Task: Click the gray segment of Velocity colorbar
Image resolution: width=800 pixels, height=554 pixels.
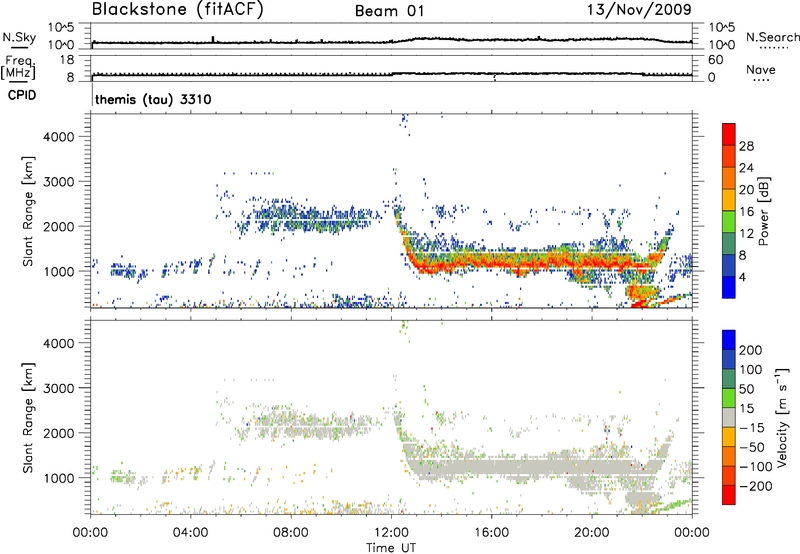Action: (729, 417)
